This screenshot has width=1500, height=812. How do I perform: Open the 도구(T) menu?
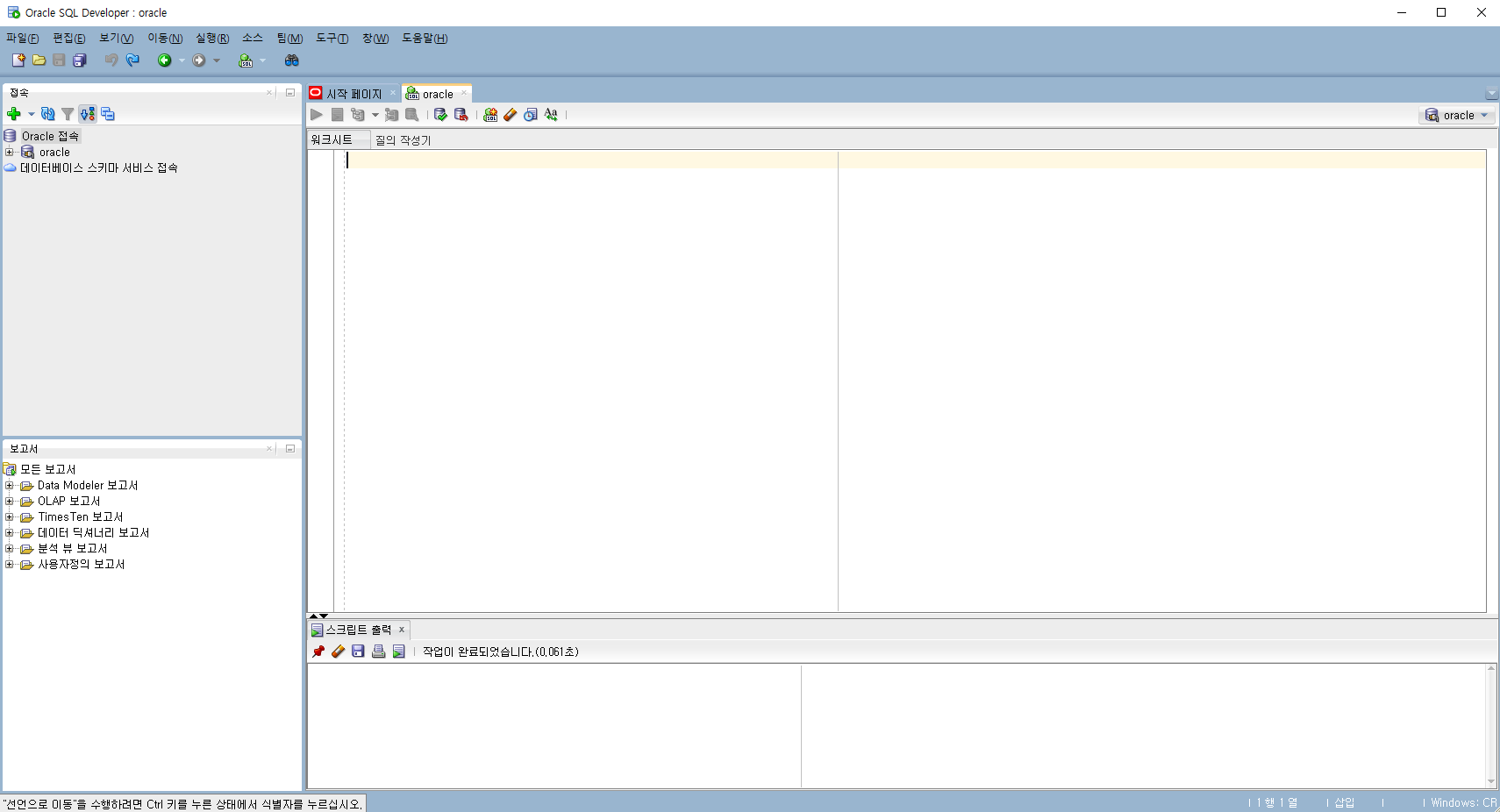332,39
